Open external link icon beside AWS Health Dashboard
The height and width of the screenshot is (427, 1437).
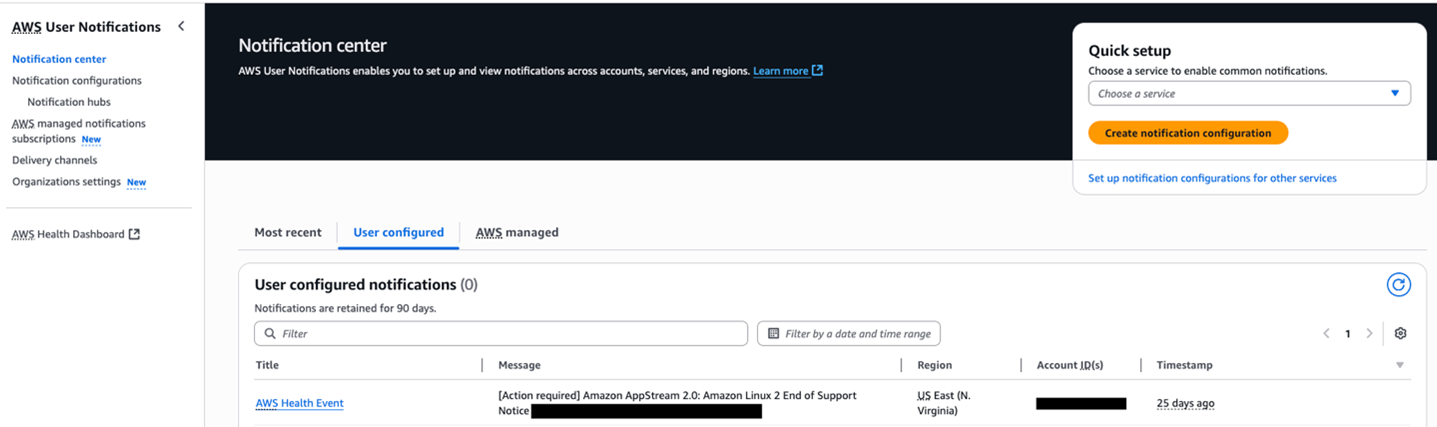(x=134, y=234)
